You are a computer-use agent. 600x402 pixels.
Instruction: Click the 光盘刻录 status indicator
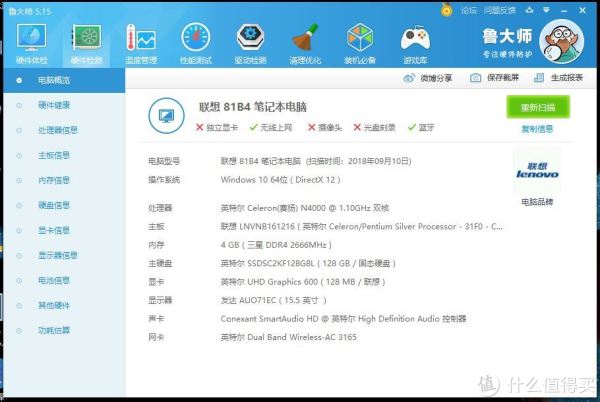(374, 127)
